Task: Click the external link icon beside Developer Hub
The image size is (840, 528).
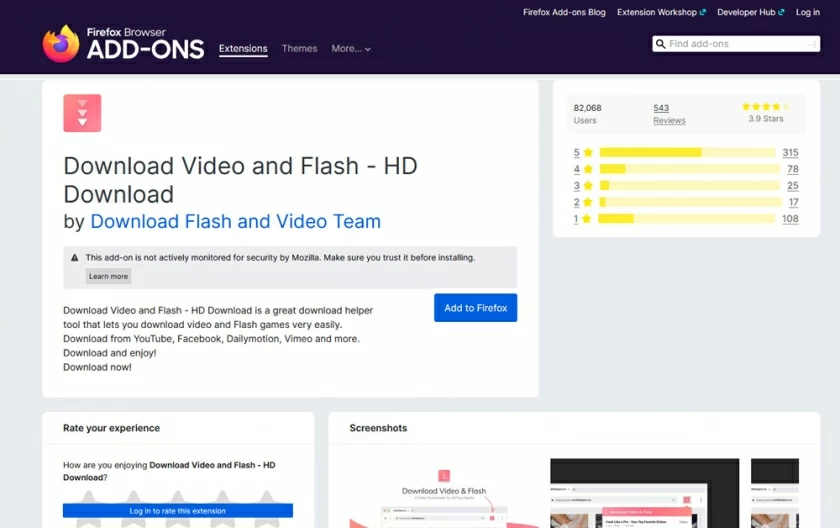Action: coord(781,12)
